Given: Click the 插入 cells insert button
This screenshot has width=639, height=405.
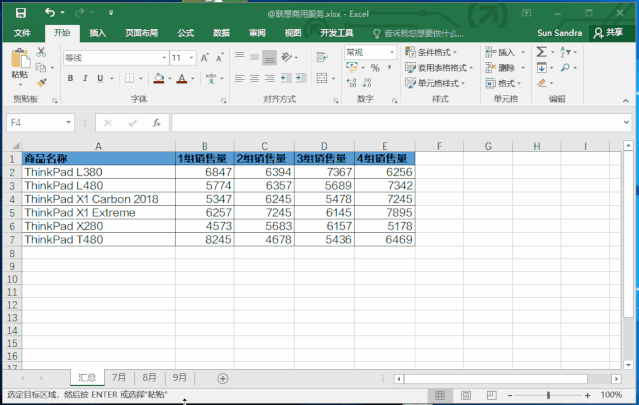Looking at the screenshot, I should [505, 52].
